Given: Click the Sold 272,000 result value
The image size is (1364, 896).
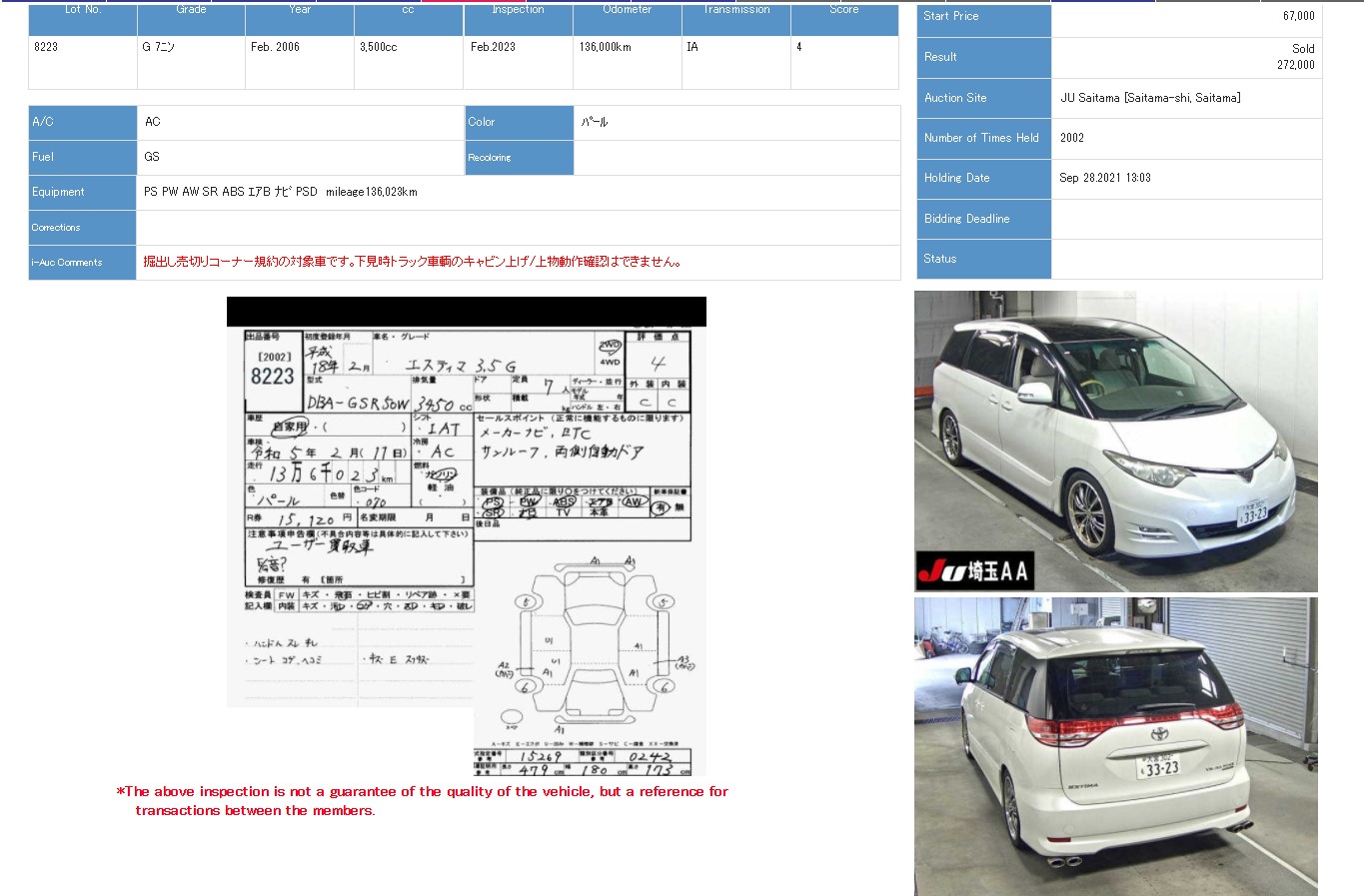Looking at the screenshot, I should [1296, 57].
